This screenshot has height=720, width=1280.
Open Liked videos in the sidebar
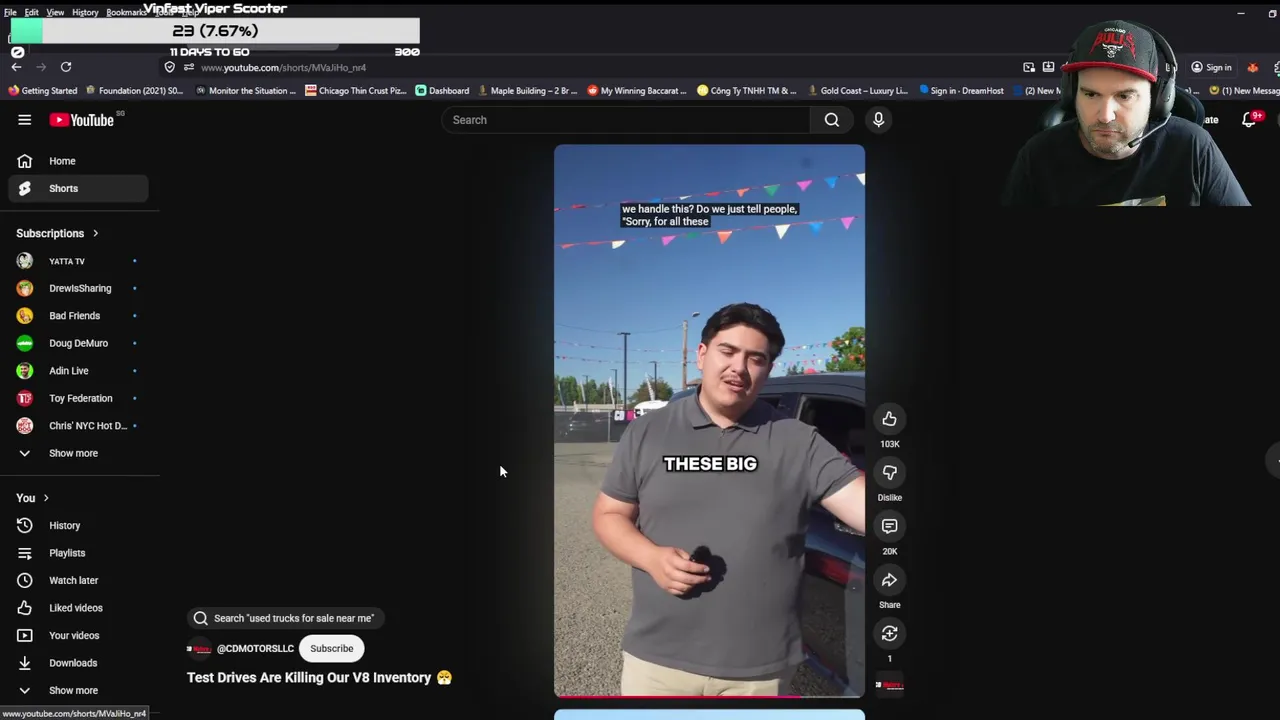coord(78,608)
